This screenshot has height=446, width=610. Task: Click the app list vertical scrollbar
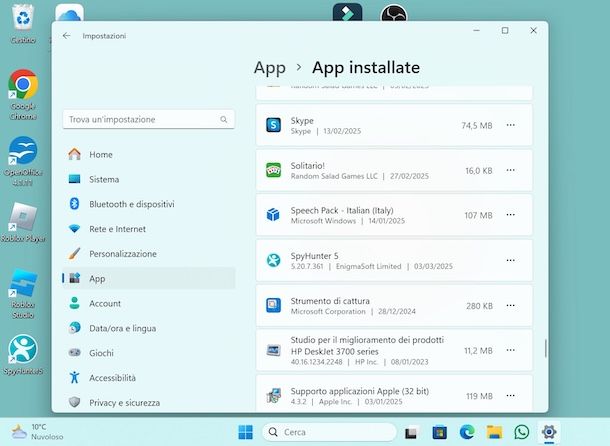[545, 348]
